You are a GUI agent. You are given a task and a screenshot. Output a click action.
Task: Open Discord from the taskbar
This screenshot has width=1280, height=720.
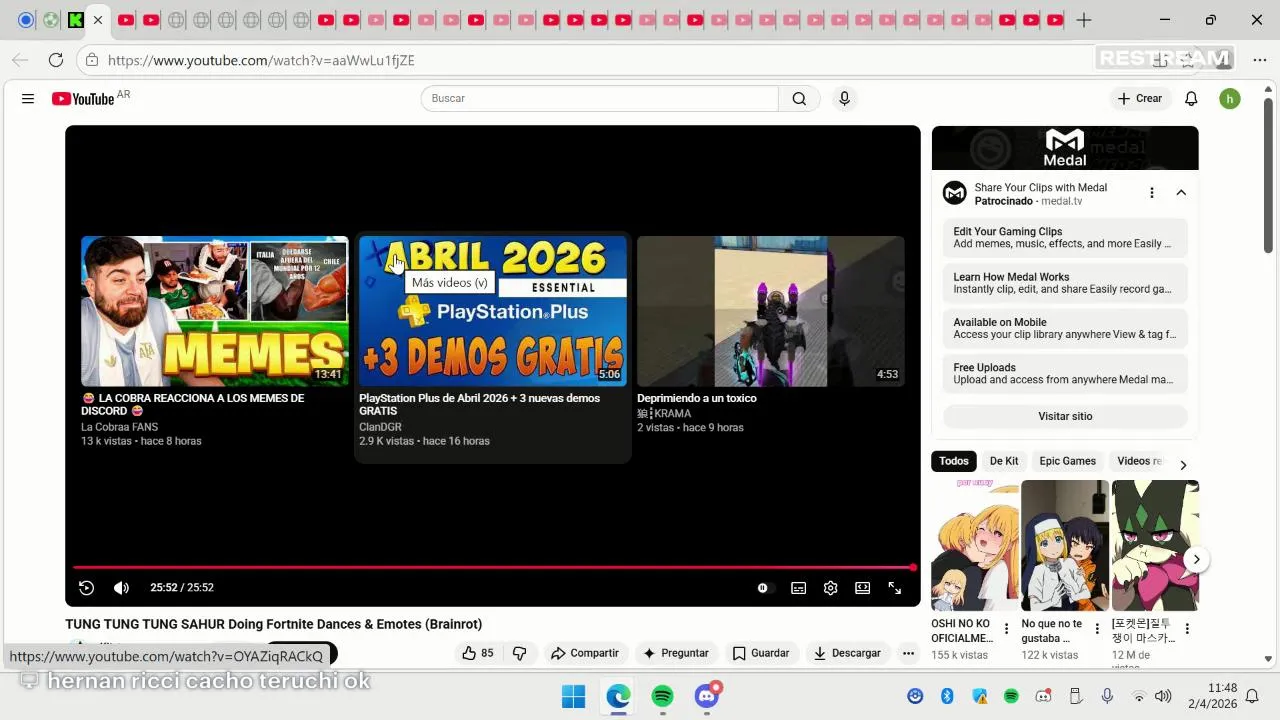pyautogui.click(x=707, y=696)
